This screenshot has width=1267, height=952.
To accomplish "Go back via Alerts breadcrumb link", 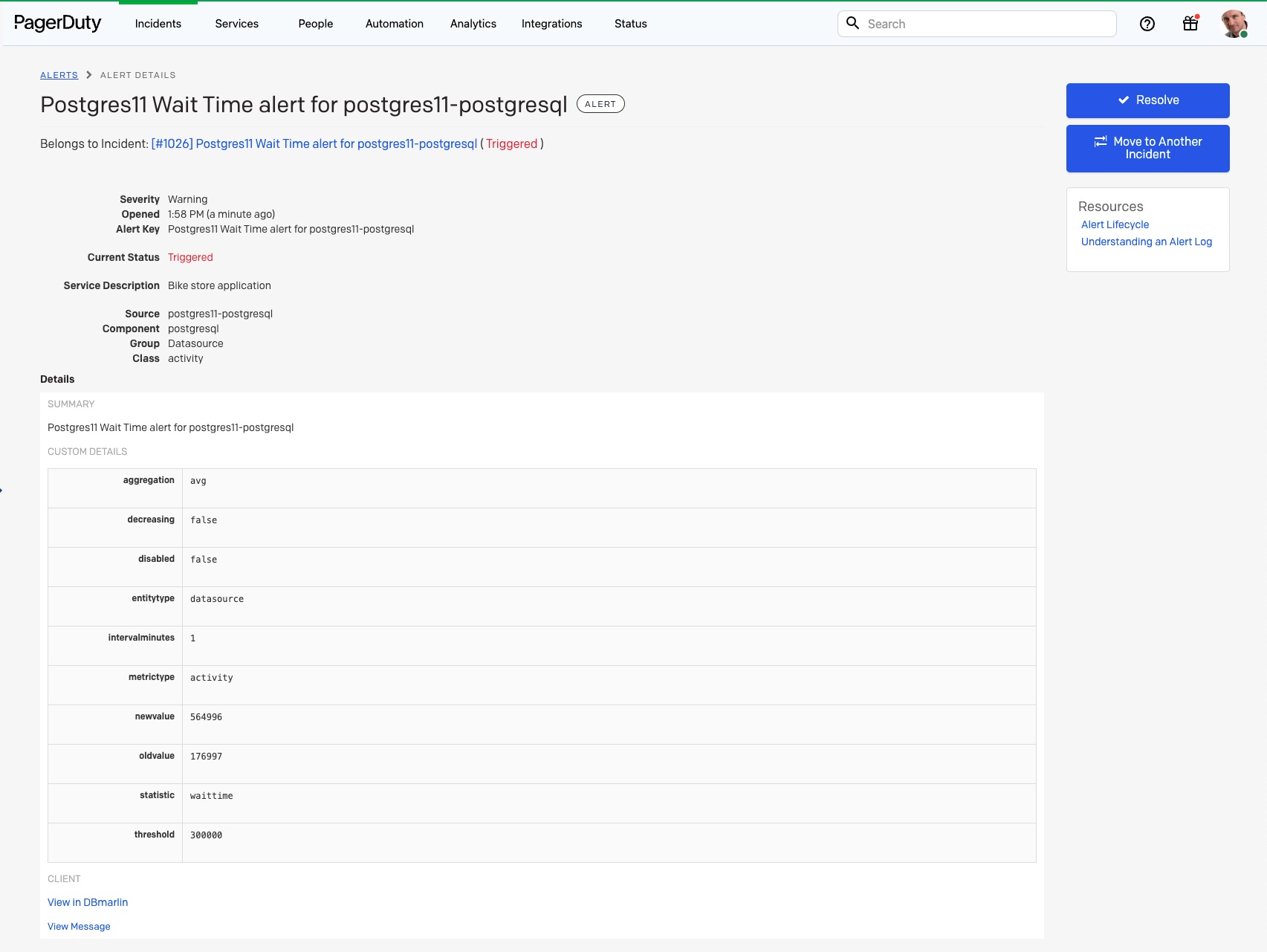I will pyautogui.click(x=59, y=75).
